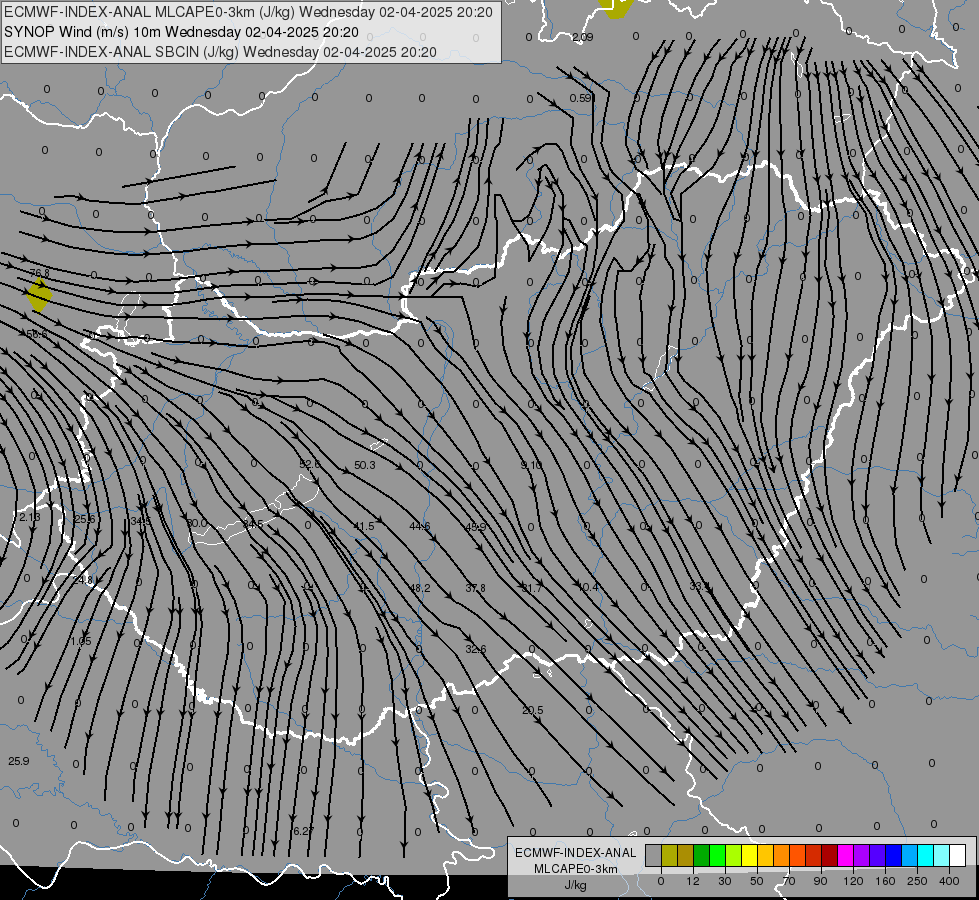Viewport: 979px width, 900px height.
Task: Click the map value 1.05
Action: [81, 641]
